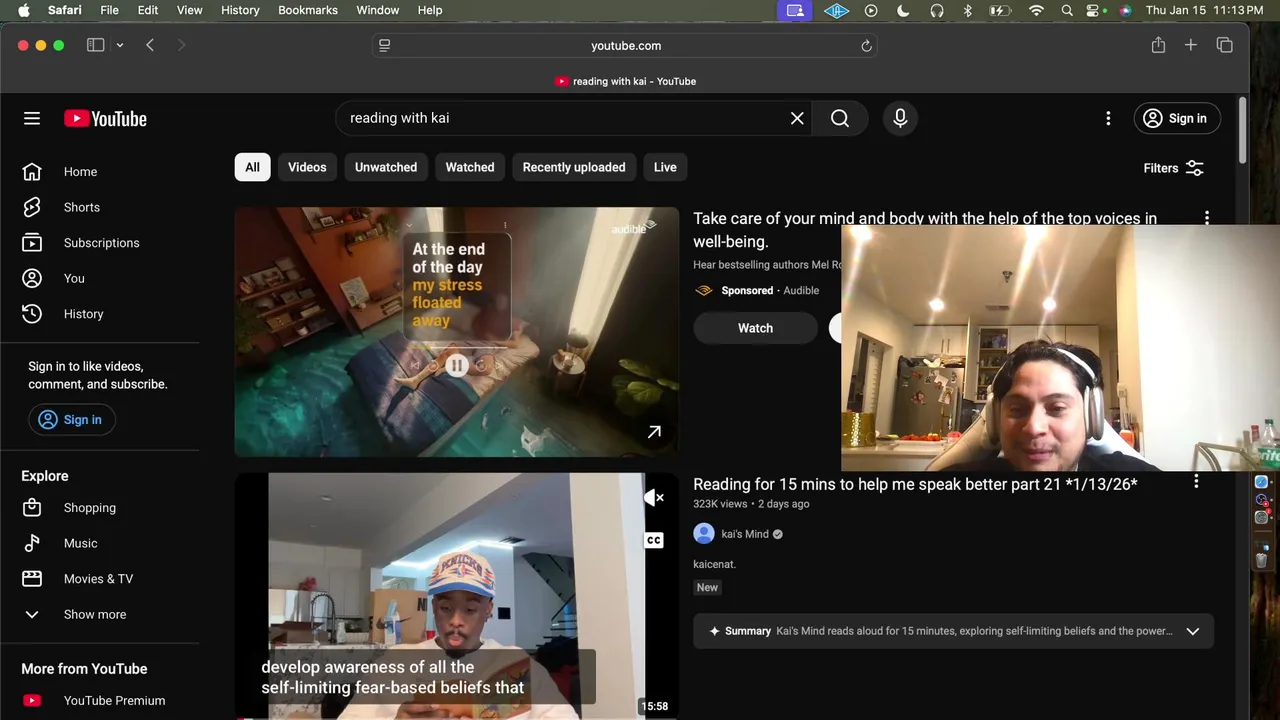
Task: Toggle closed captions on video preview
Action: pyautogui.click(x=654, y=540)
